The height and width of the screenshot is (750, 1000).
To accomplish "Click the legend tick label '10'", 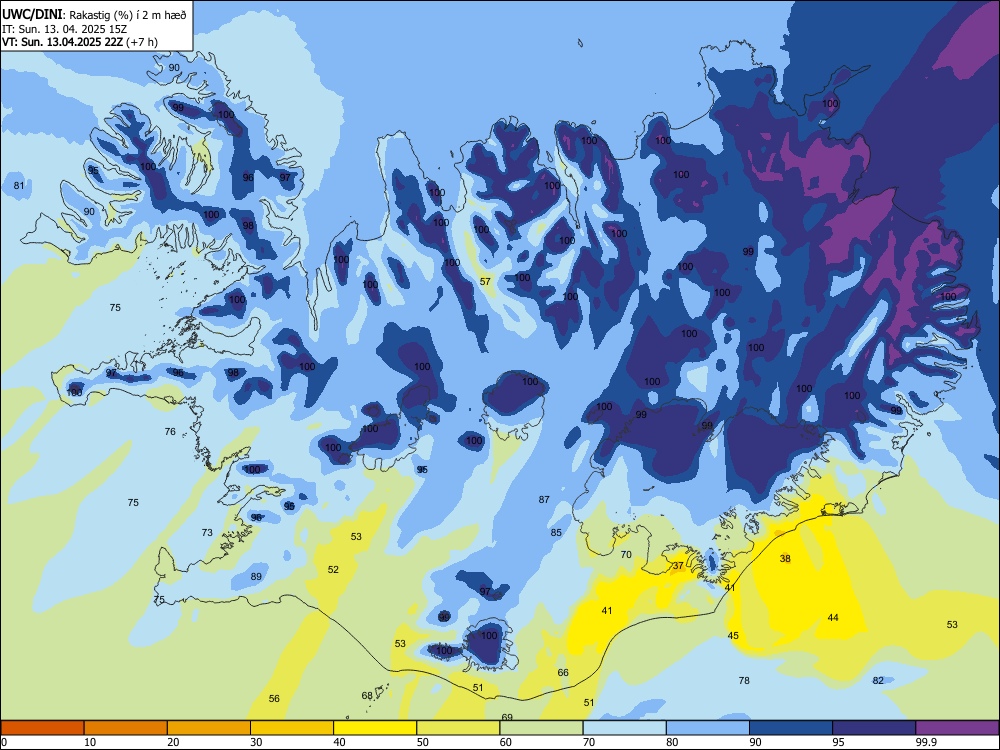I will click(x=90, y=742).
